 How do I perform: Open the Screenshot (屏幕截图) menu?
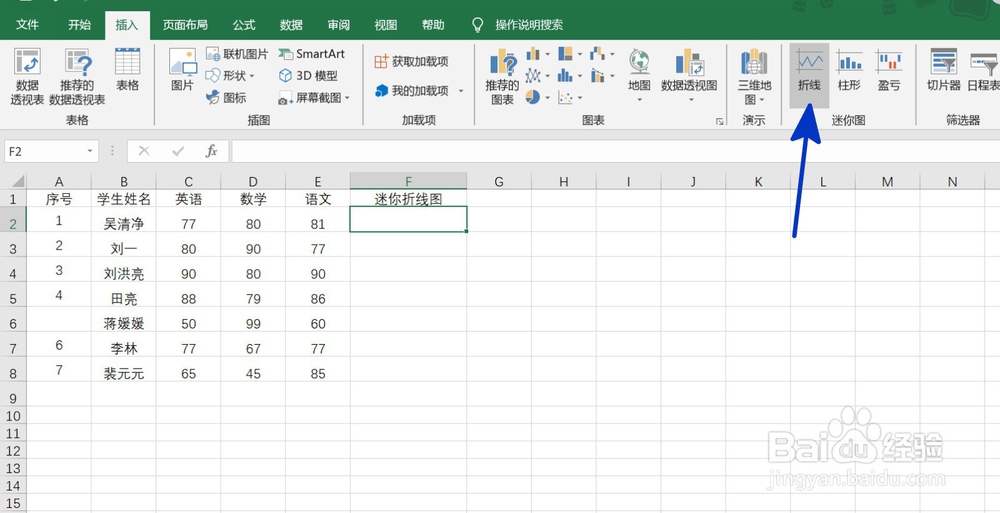click(x=314, y=98)
